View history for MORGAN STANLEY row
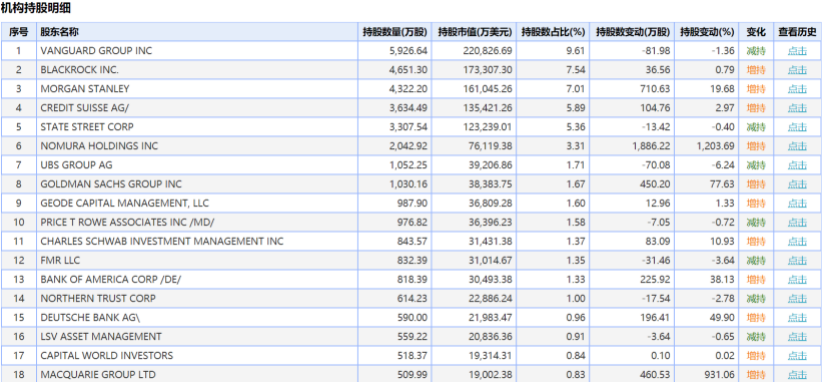Viewport: 822px width, 384px height. click(x=797, y=89)
